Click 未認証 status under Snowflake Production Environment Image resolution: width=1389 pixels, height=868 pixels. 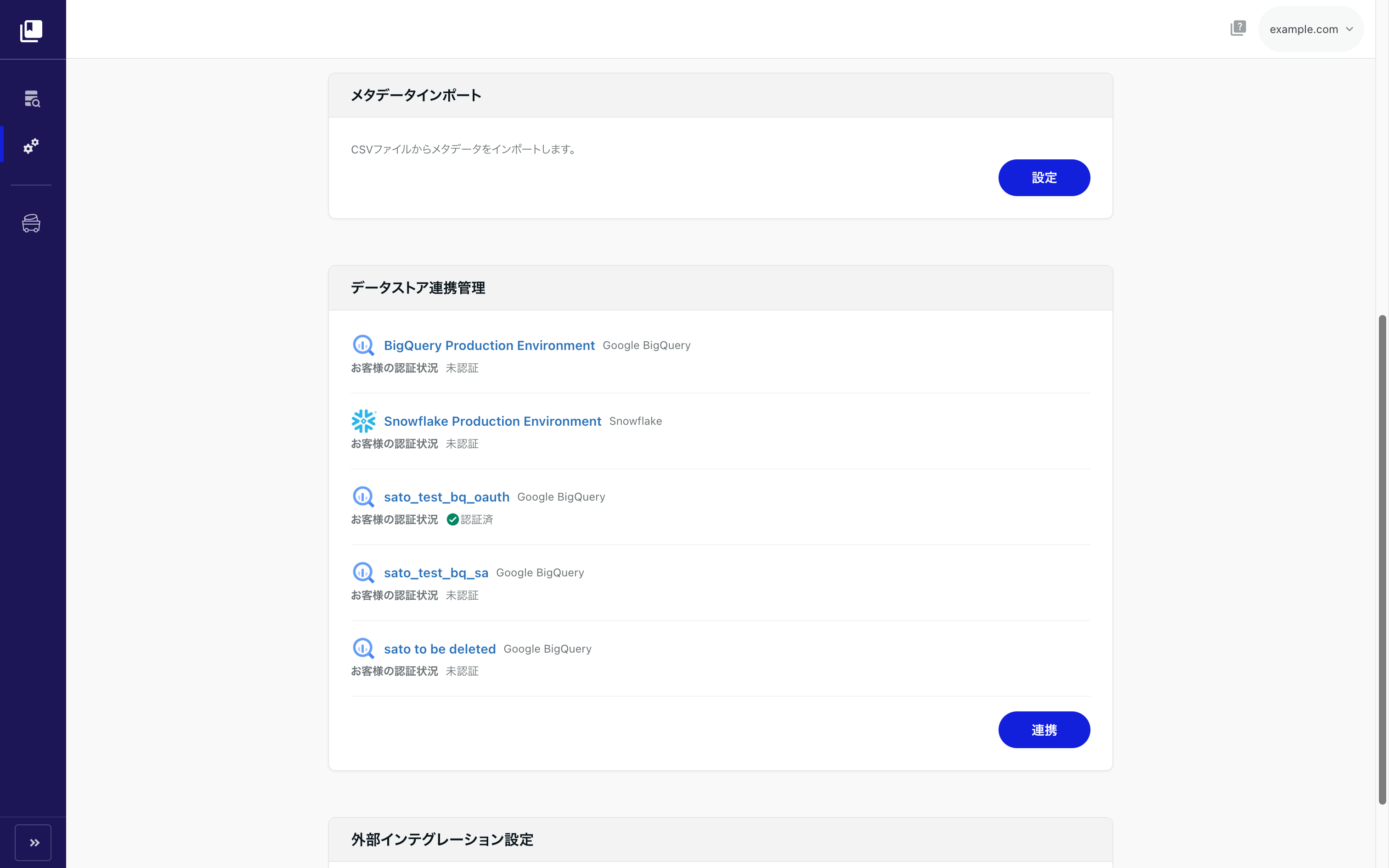pyautogui.click(x=462, y=444)
